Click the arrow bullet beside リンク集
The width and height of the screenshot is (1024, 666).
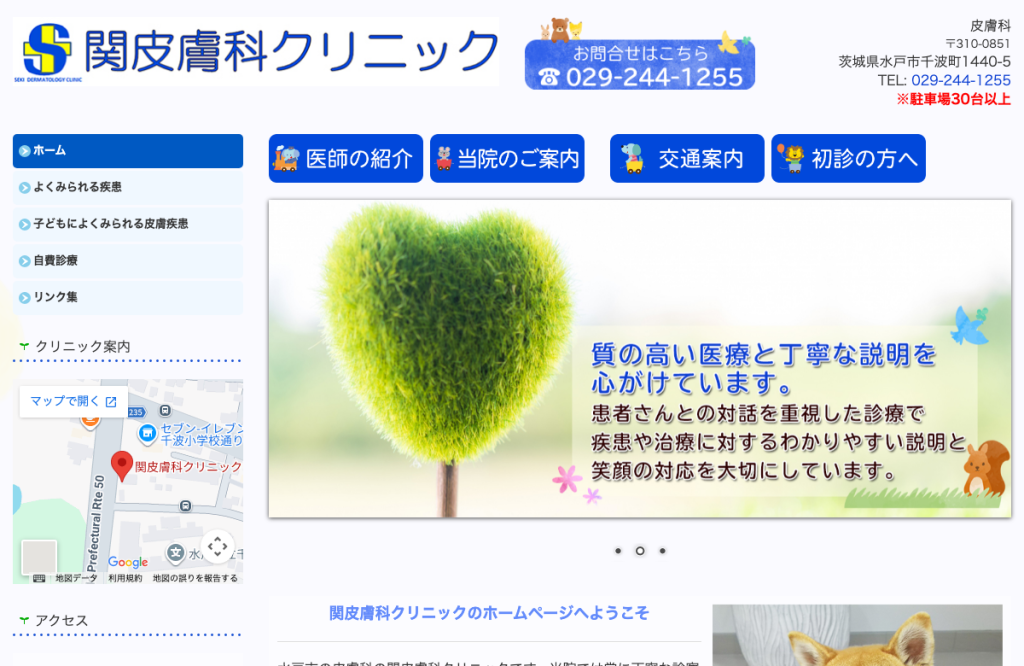(25, 298)
